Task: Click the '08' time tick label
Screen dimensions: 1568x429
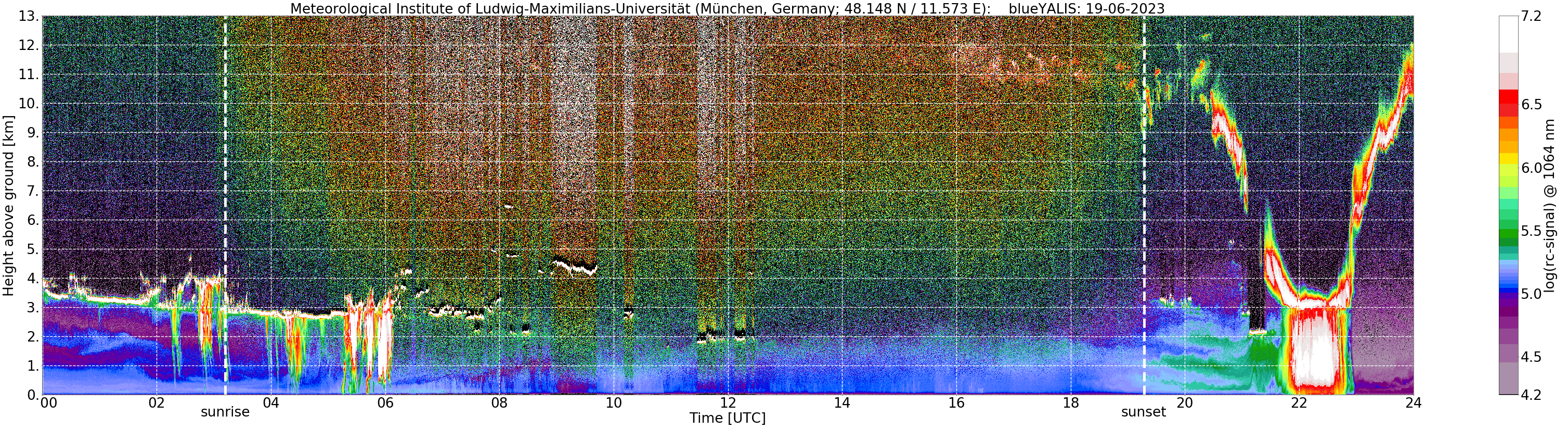Action: [x=500, y=403]
